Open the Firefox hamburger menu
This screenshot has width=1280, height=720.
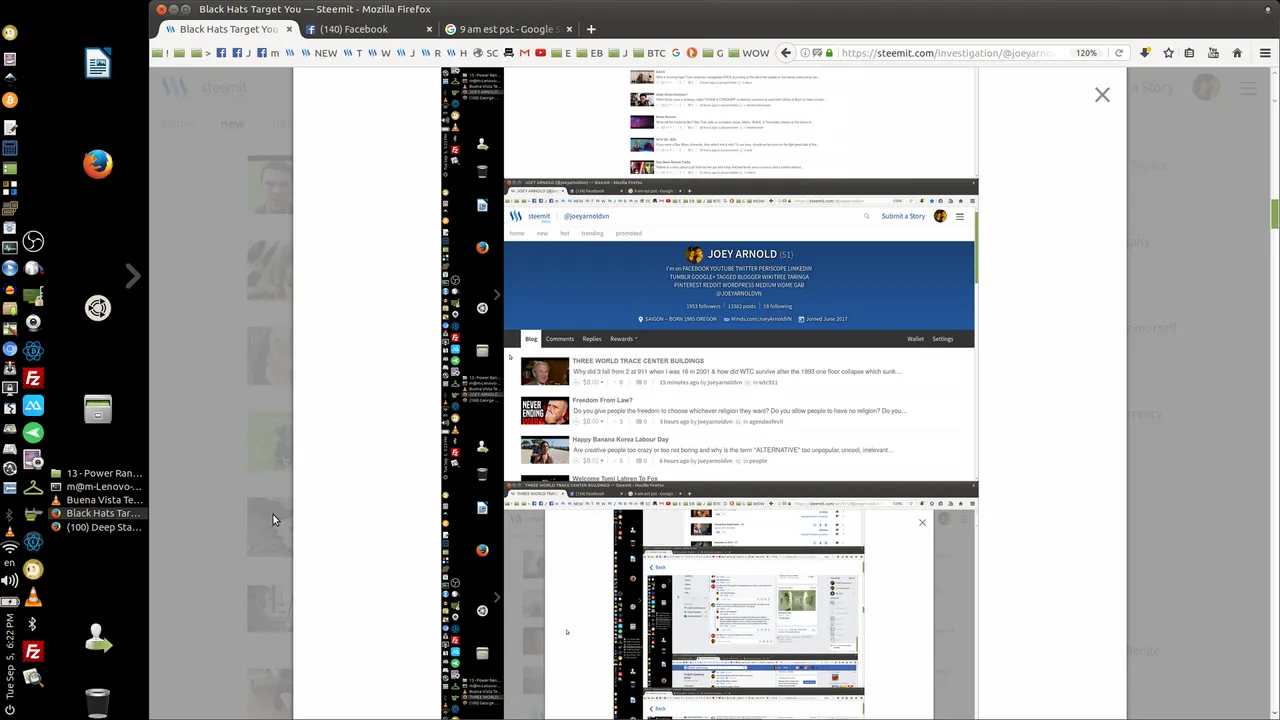click(1265, 53)
